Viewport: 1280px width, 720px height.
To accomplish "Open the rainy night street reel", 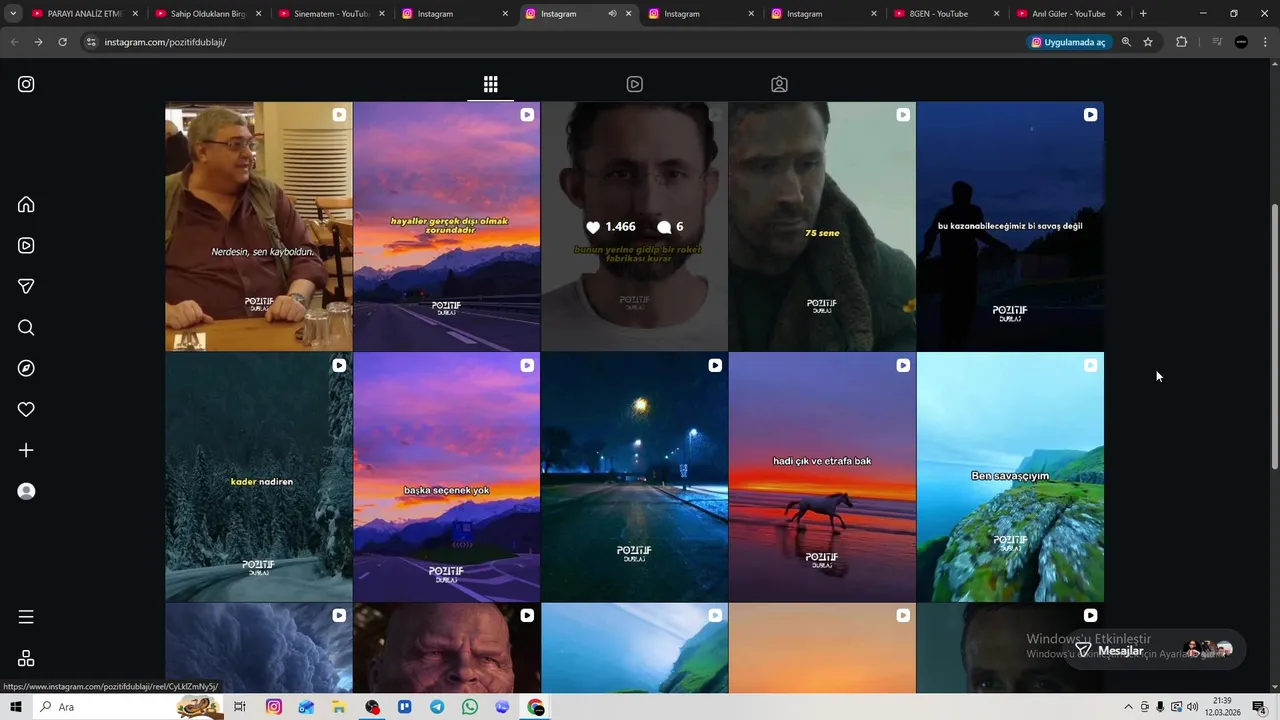I will click(x=634, y=477).
